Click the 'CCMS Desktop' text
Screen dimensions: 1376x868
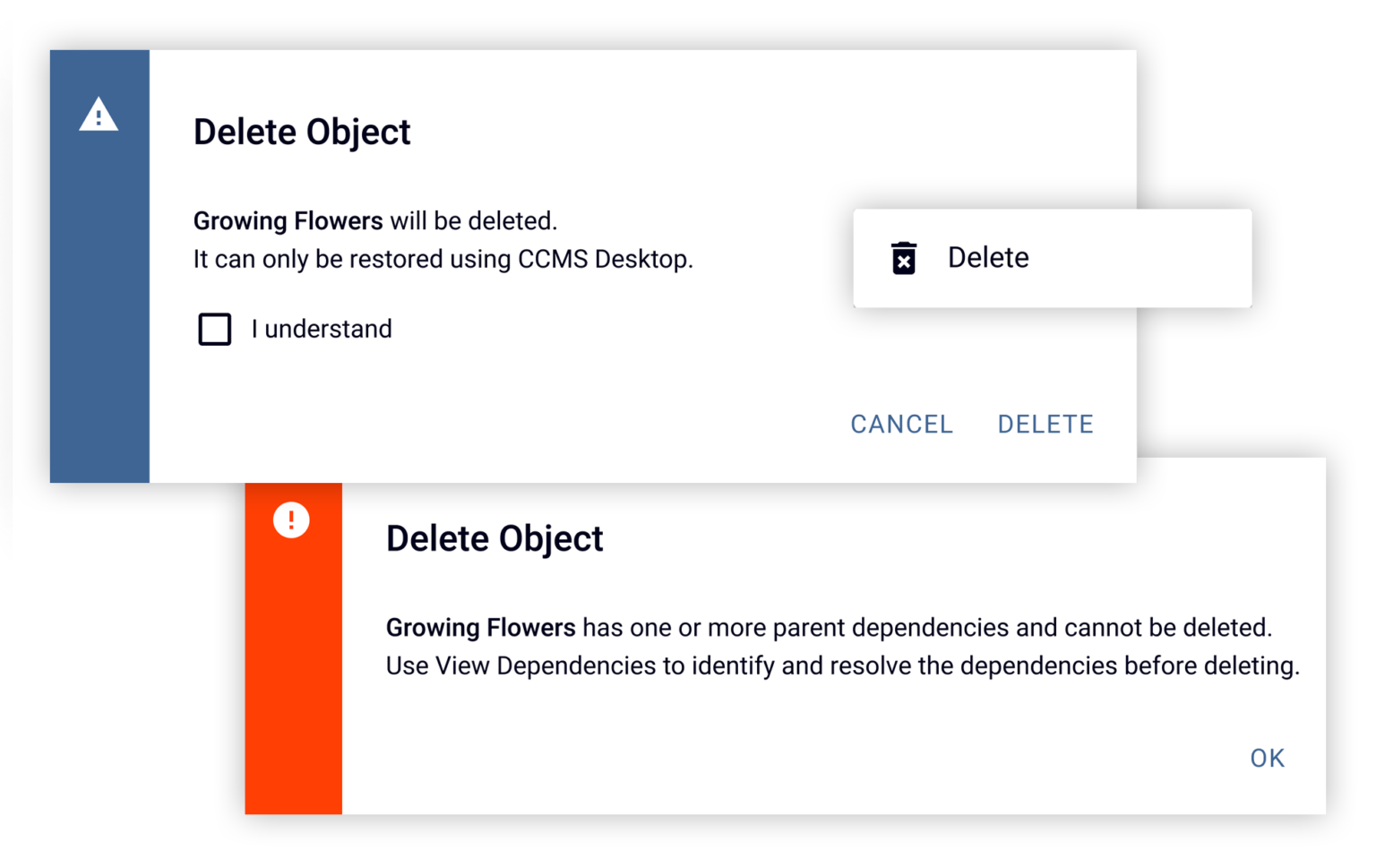pos(605,259)
